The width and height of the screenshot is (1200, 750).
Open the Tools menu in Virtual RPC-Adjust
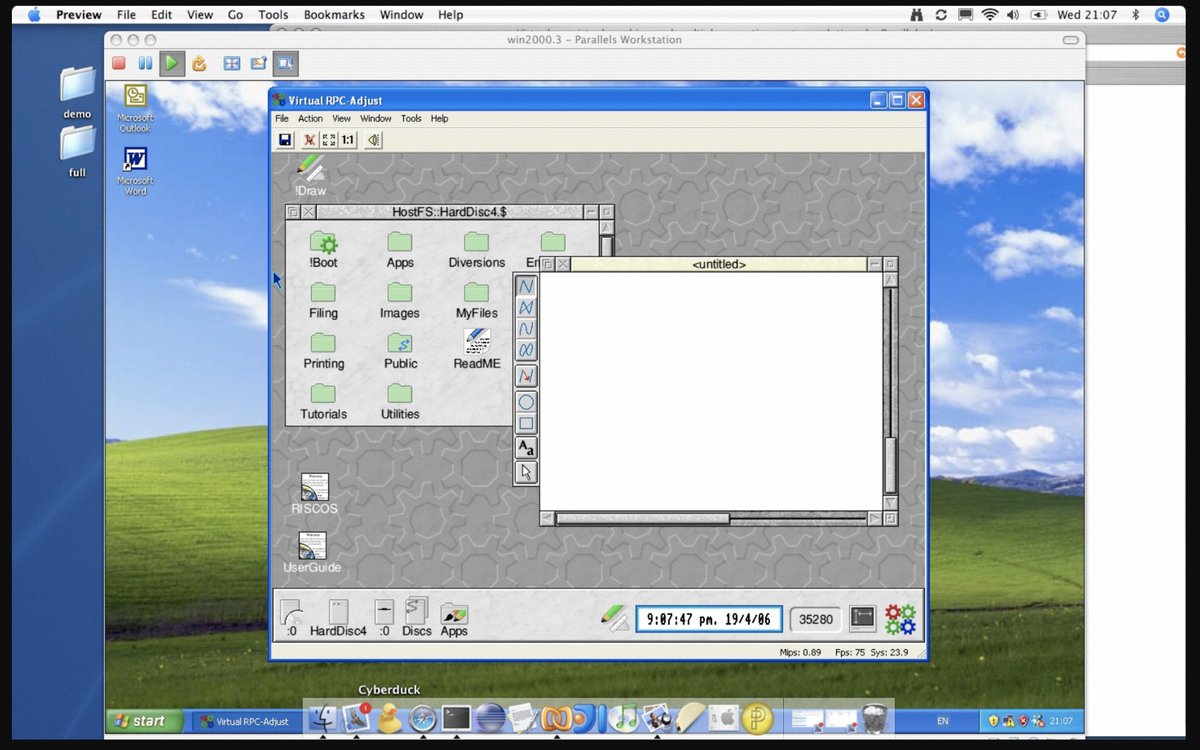click(x=411, y=118)
